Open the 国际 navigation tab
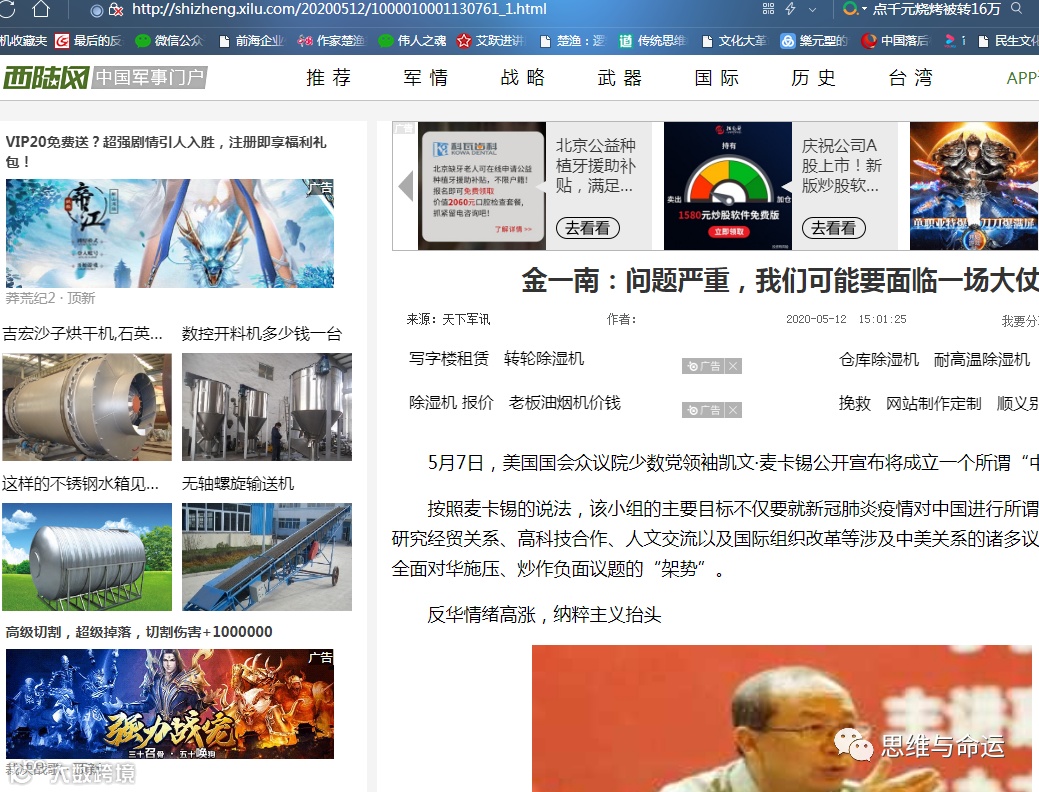 (x=716, y=78)
